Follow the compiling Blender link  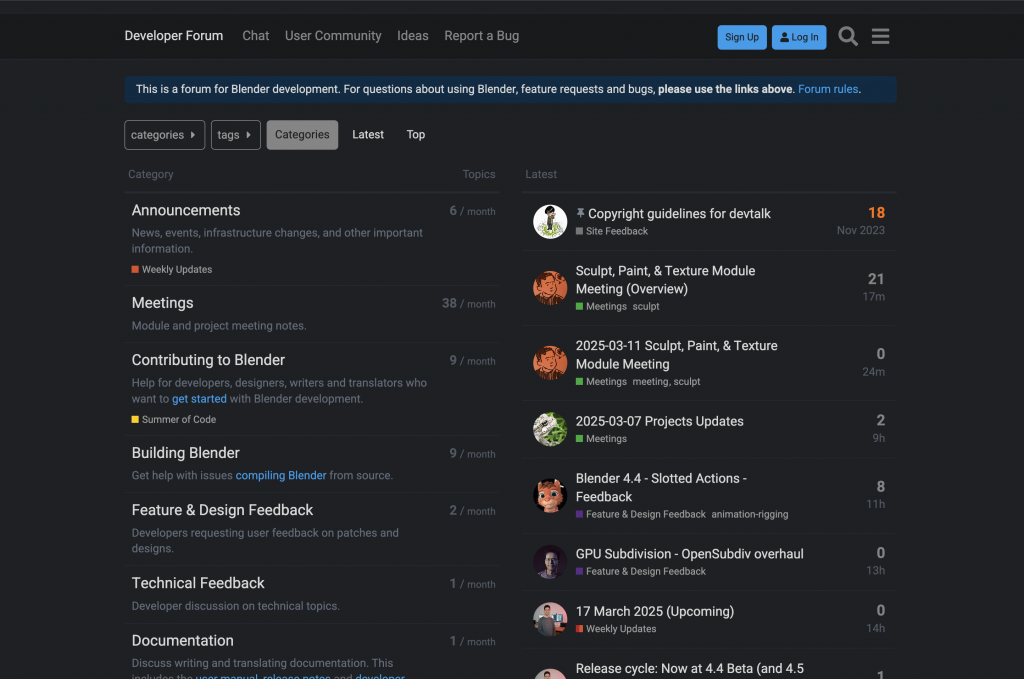281,475
